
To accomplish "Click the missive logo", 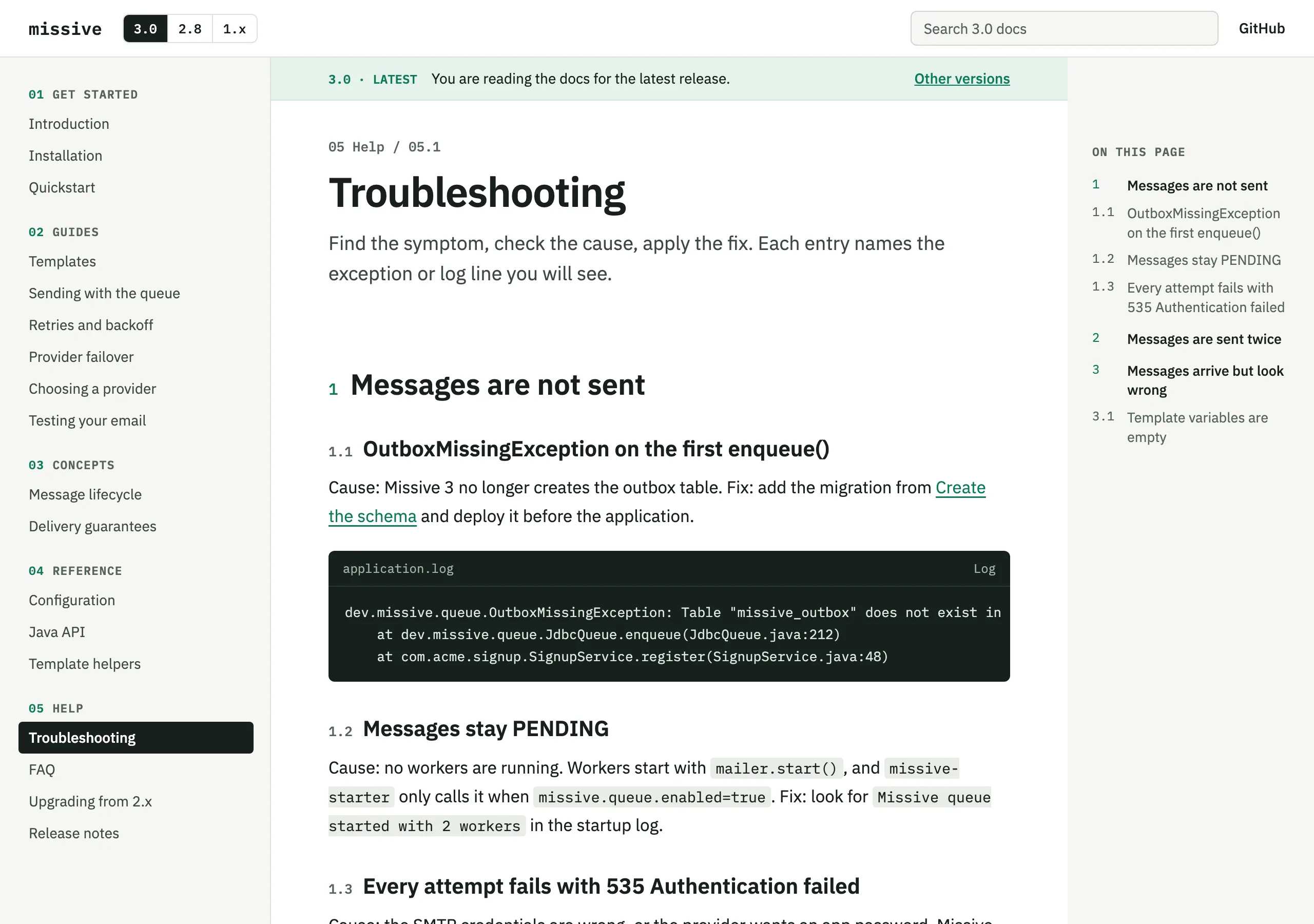I will pyautogui.click(x=65, y=29).
